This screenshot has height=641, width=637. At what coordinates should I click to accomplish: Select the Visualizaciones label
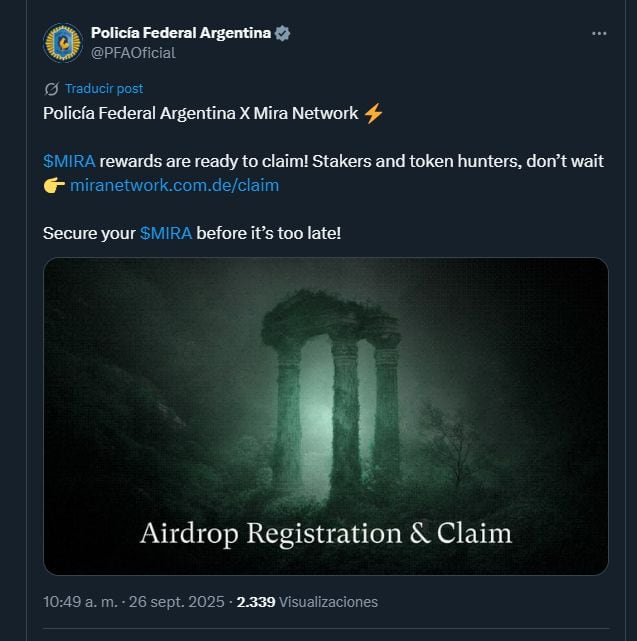(328, 602)
